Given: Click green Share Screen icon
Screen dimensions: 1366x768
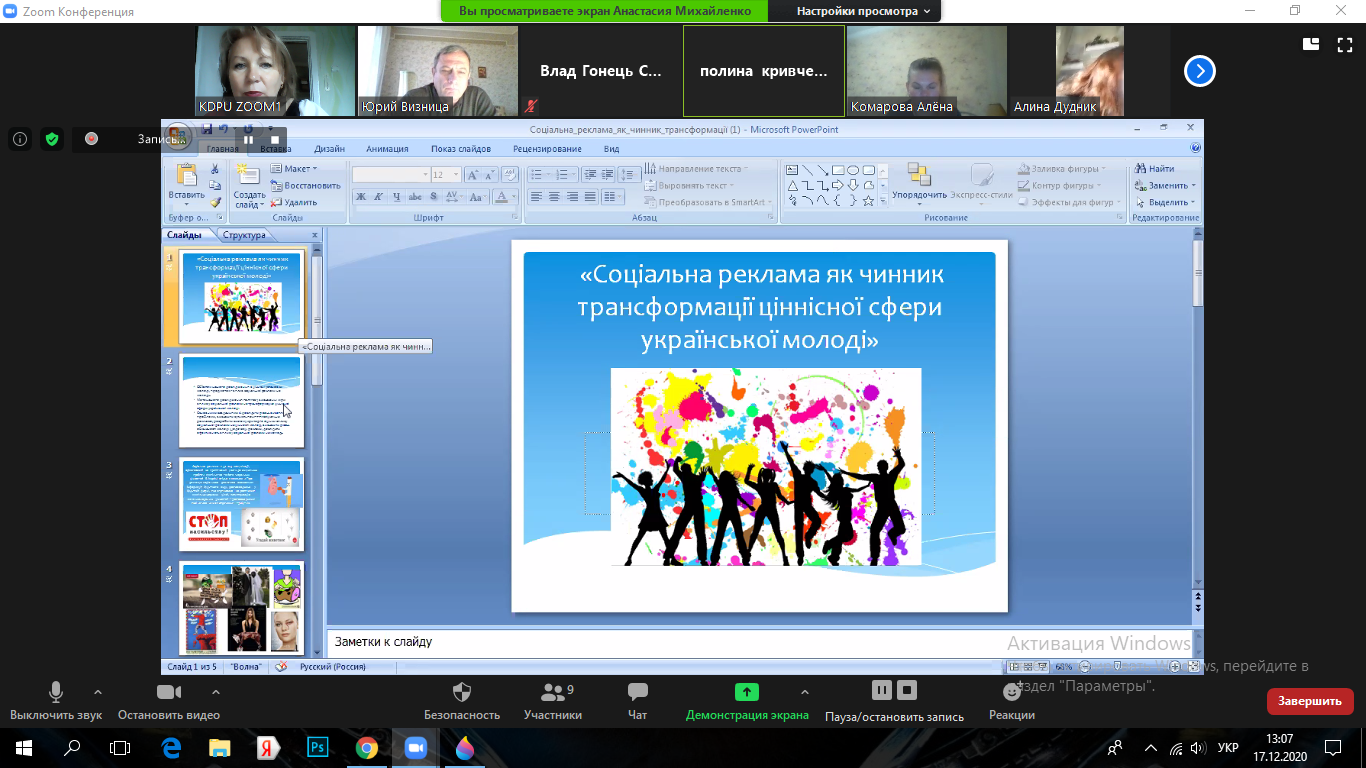Looking at the screenshot, I should [x=746, y=692].
